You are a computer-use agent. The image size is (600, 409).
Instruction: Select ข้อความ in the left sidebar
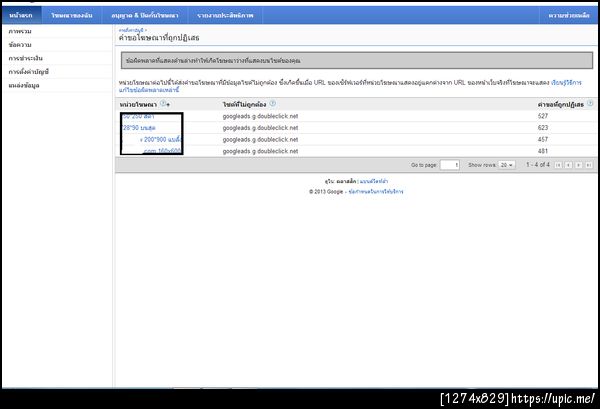tap(20, 45)
